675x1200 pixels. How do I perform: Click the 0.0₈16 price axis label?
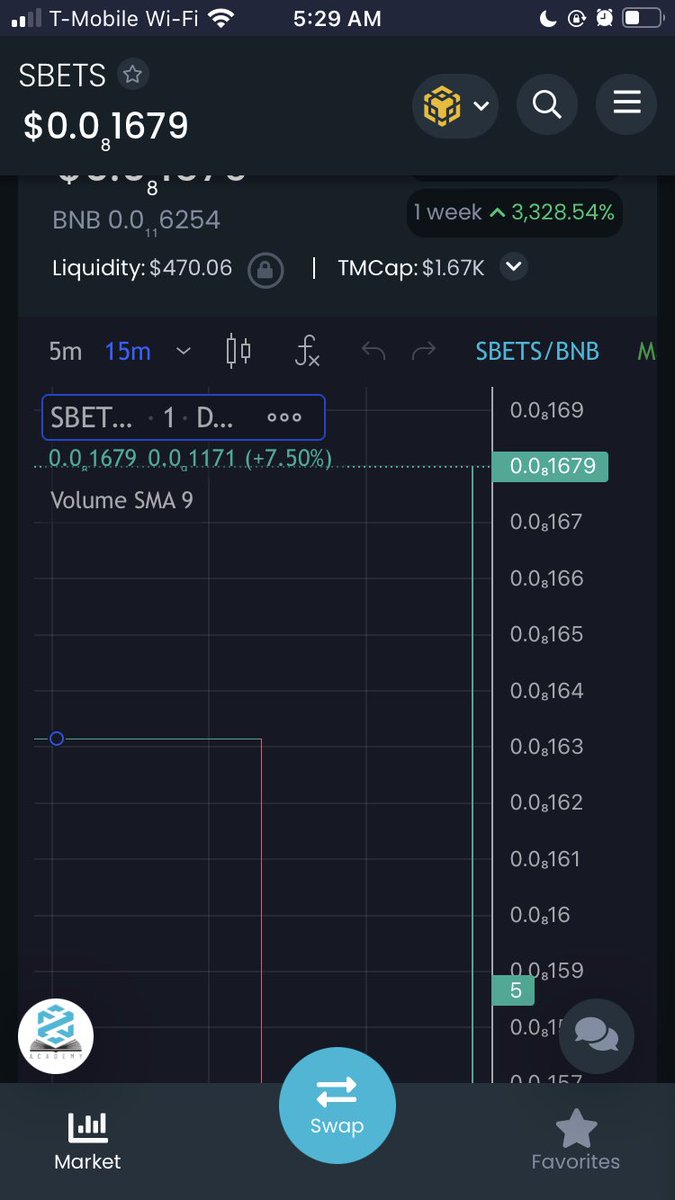[541, 915]
